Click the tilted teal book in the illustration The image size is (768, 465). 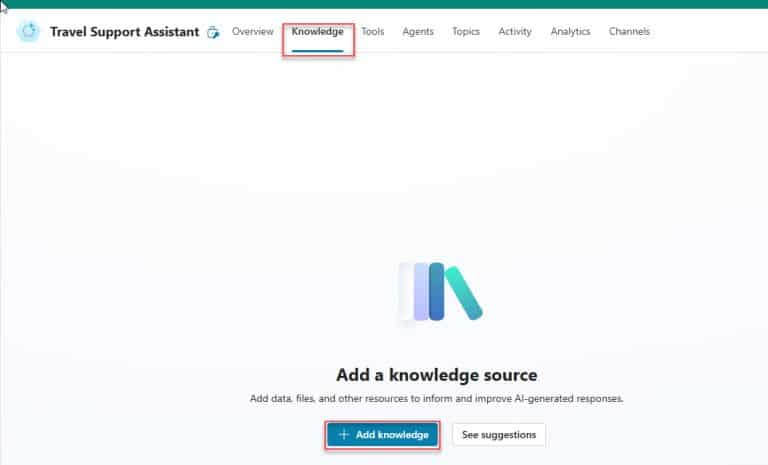[x=465, y=294]
